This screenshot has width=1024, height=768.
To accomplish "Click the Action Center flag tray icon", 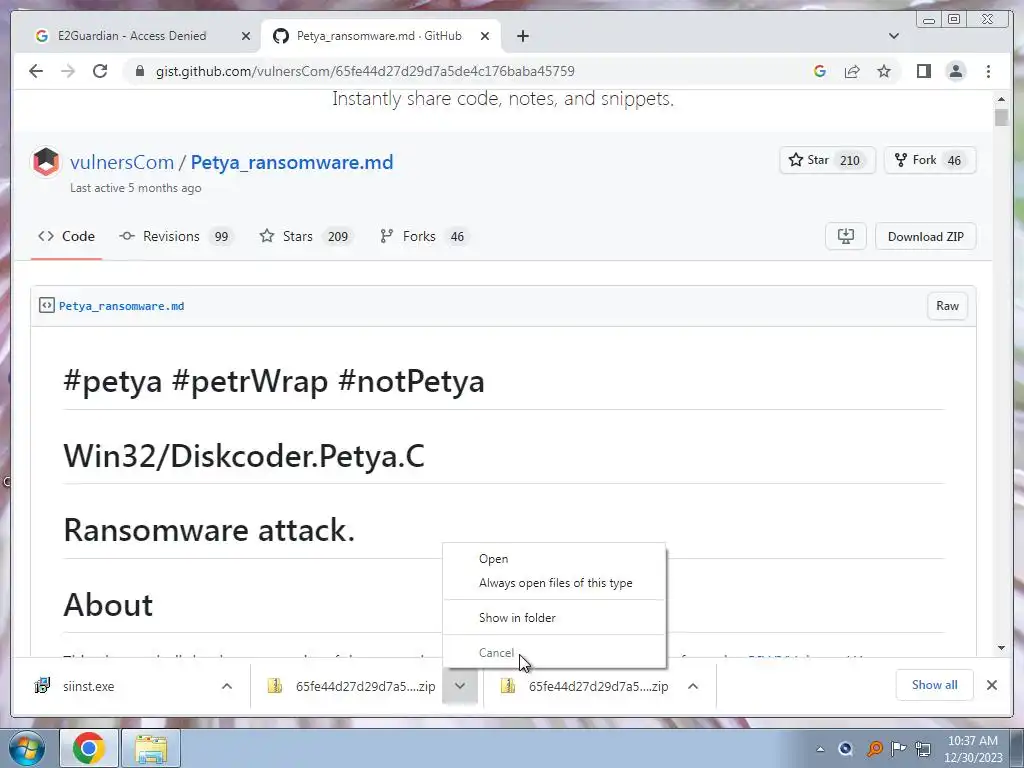I will 899,748.
